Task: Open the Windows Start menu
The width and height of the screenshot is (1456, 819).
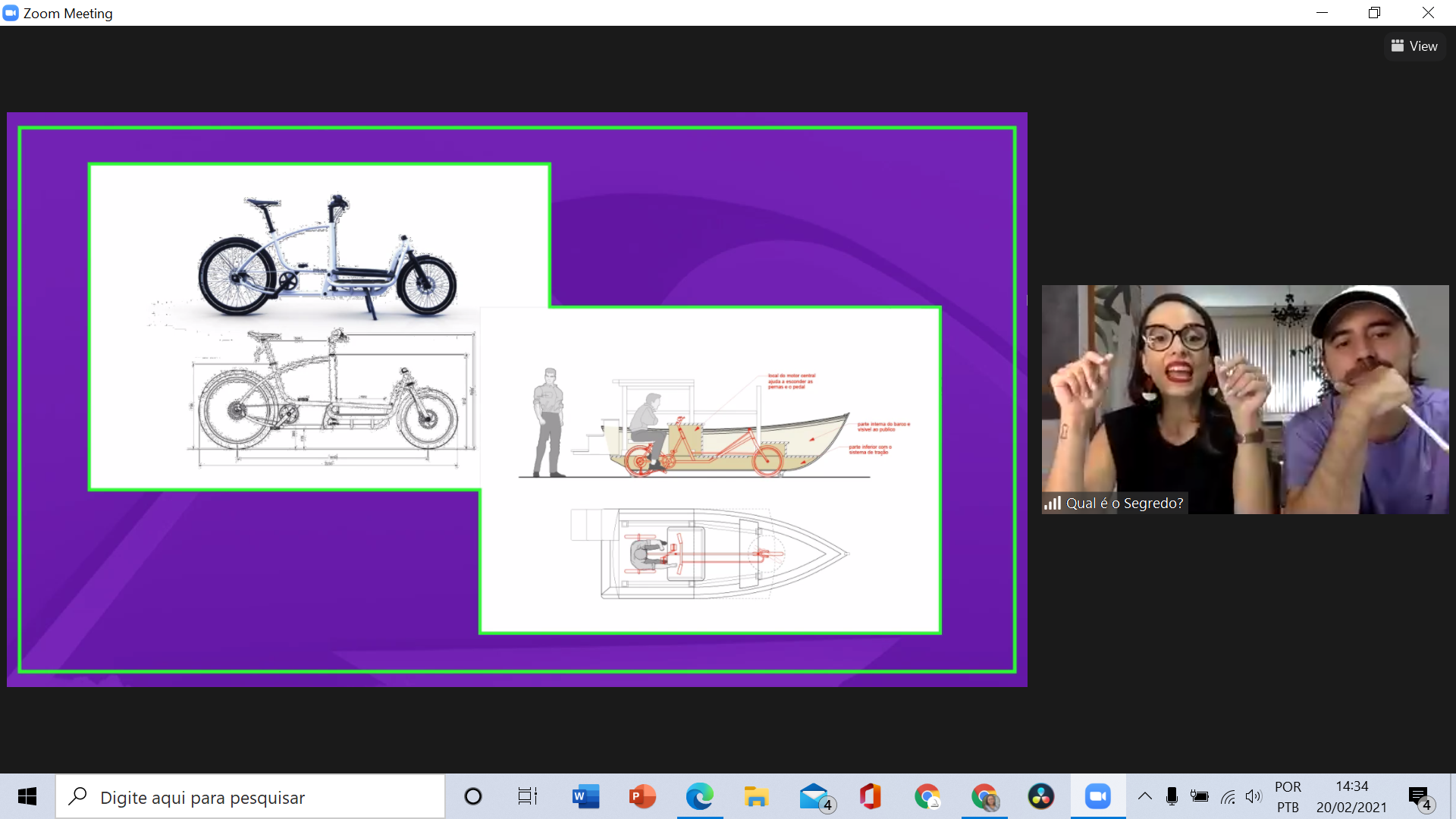Action: (27, 796)
